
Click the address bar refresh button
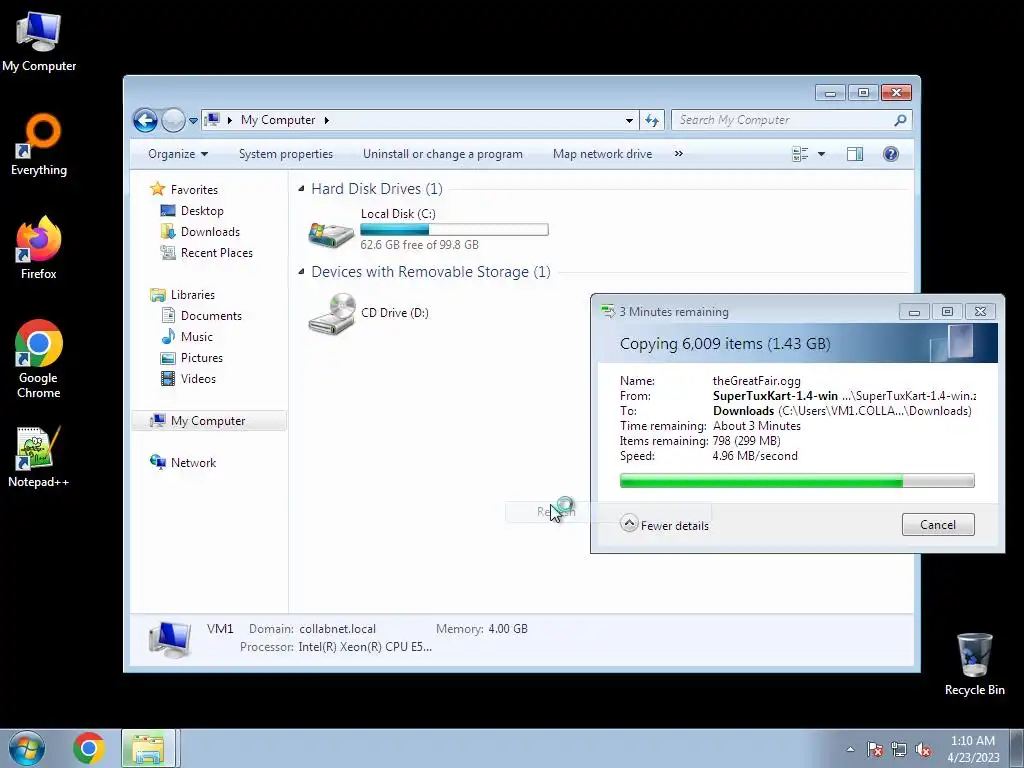(652, 120)
